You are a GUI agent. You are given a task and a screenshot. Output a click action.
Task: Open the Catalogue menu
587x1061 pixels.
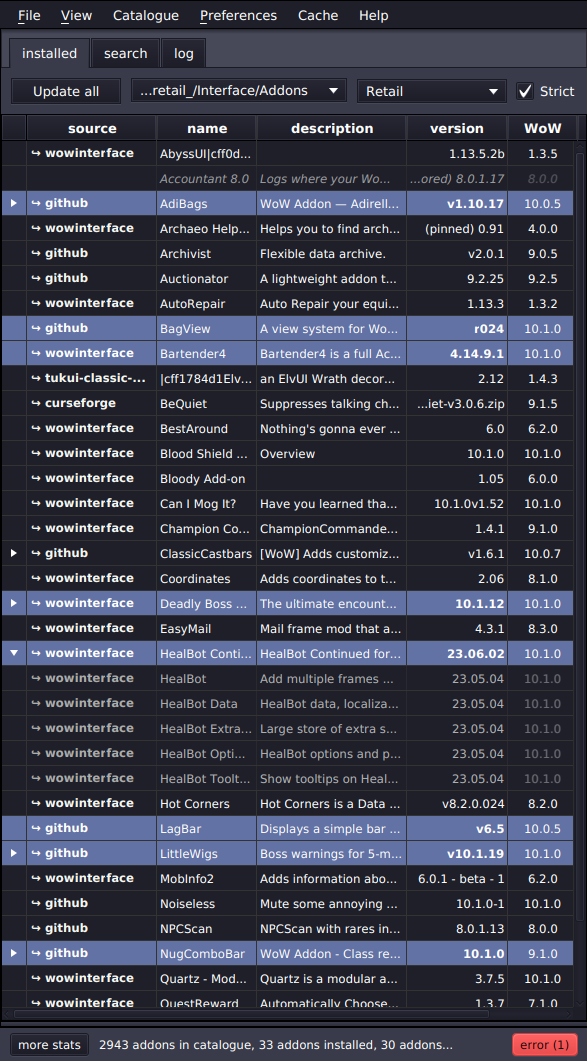146,16
